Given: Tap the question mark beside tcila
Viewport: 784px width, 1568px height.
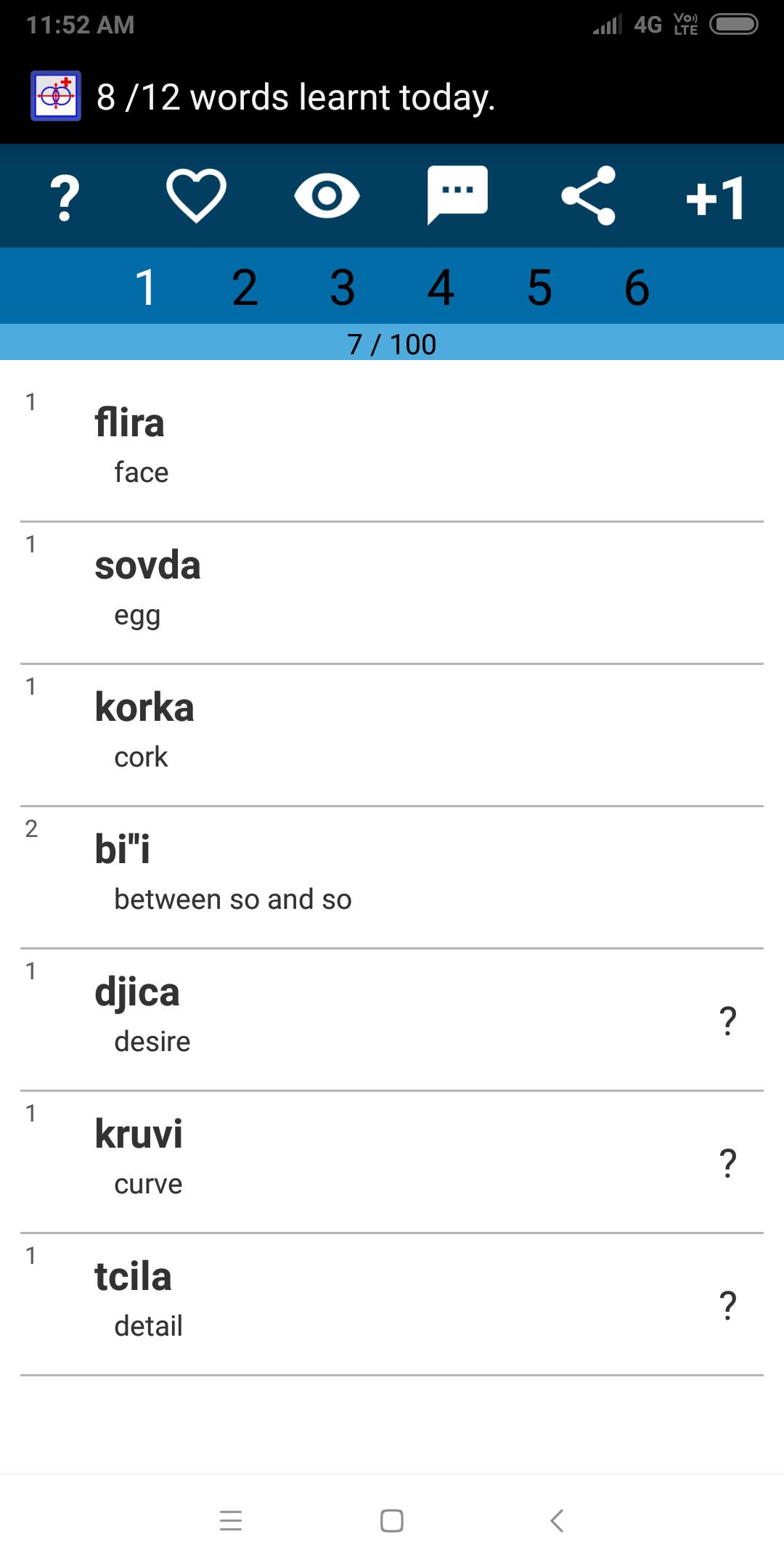Looking at the screenshot, I should click(727, 1304).
